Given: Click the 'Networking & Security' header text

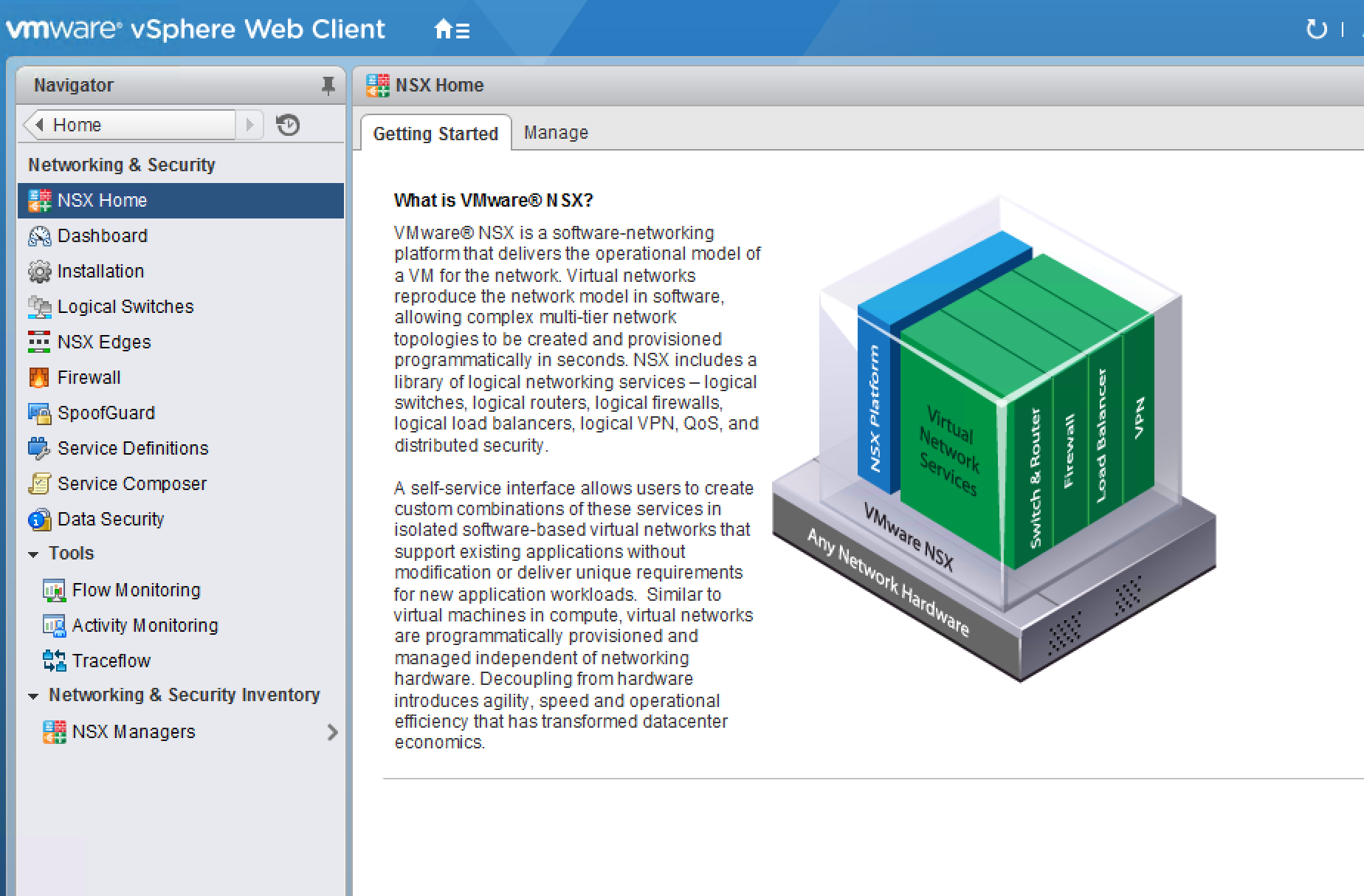Looking at the screenshot, I should click(x=122, y=165).
